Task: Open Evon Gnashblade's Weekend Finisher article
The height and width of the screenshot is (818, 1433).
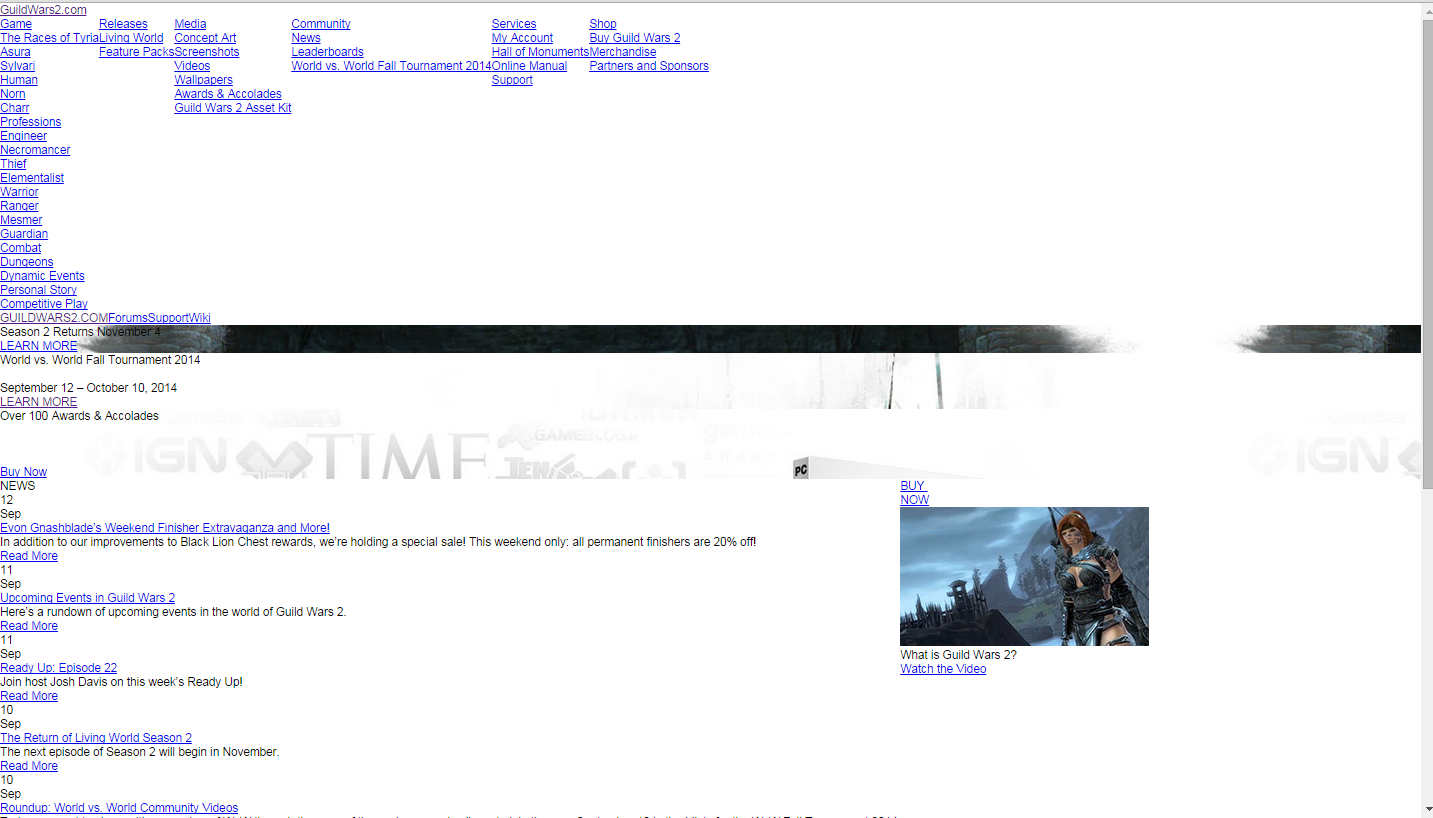Action: click(165, 528)
